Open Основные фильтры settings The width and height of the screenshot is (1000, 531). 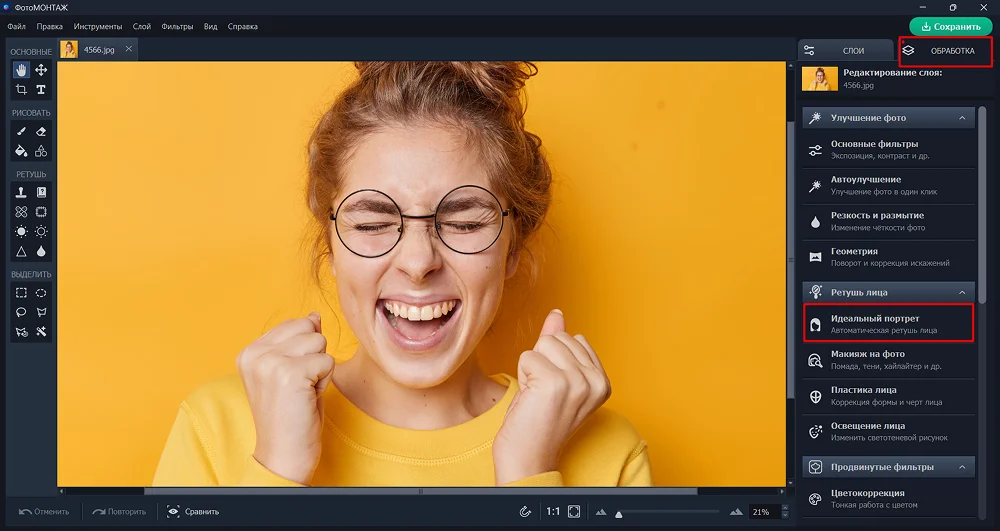pyautogui.click(x=888, y=150)
